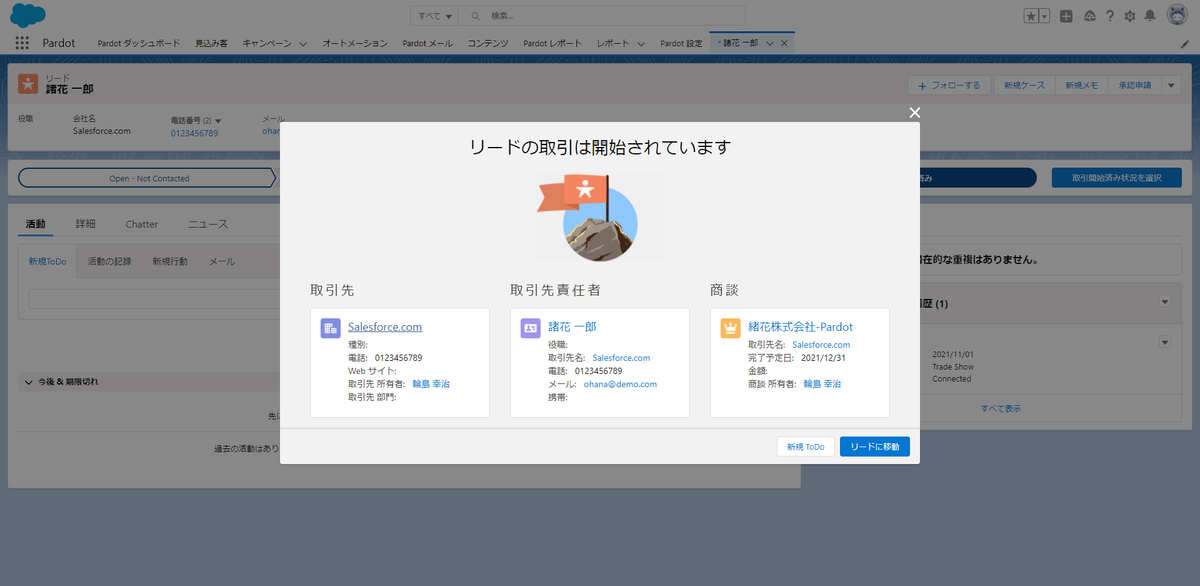Open the Salesforce.com account title link
1200x586 pixels.
point(385,327)
